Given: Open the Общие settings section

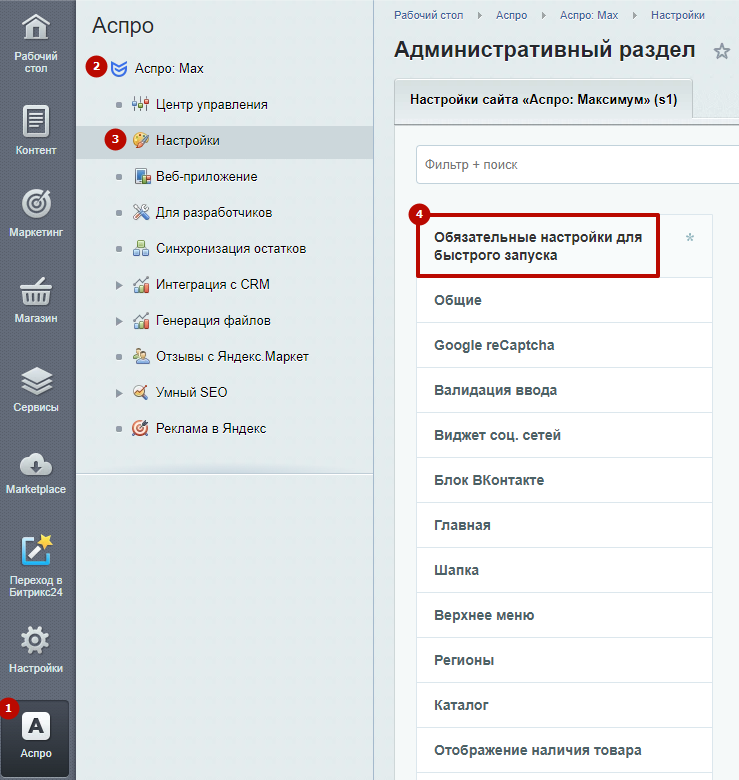Looking at the screenshot, I should pos(564,300).
